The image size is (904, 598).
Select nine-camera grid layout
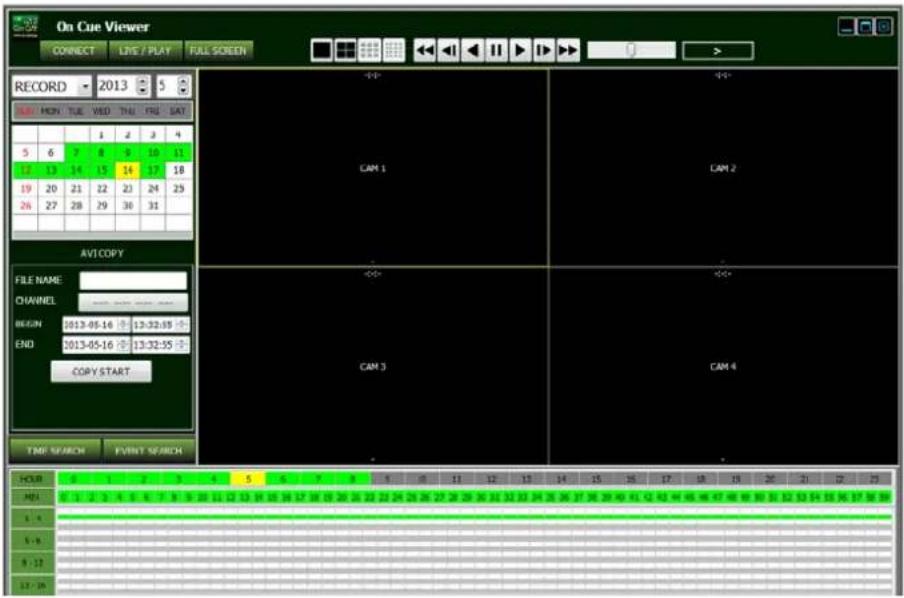(x=370, y=50)
